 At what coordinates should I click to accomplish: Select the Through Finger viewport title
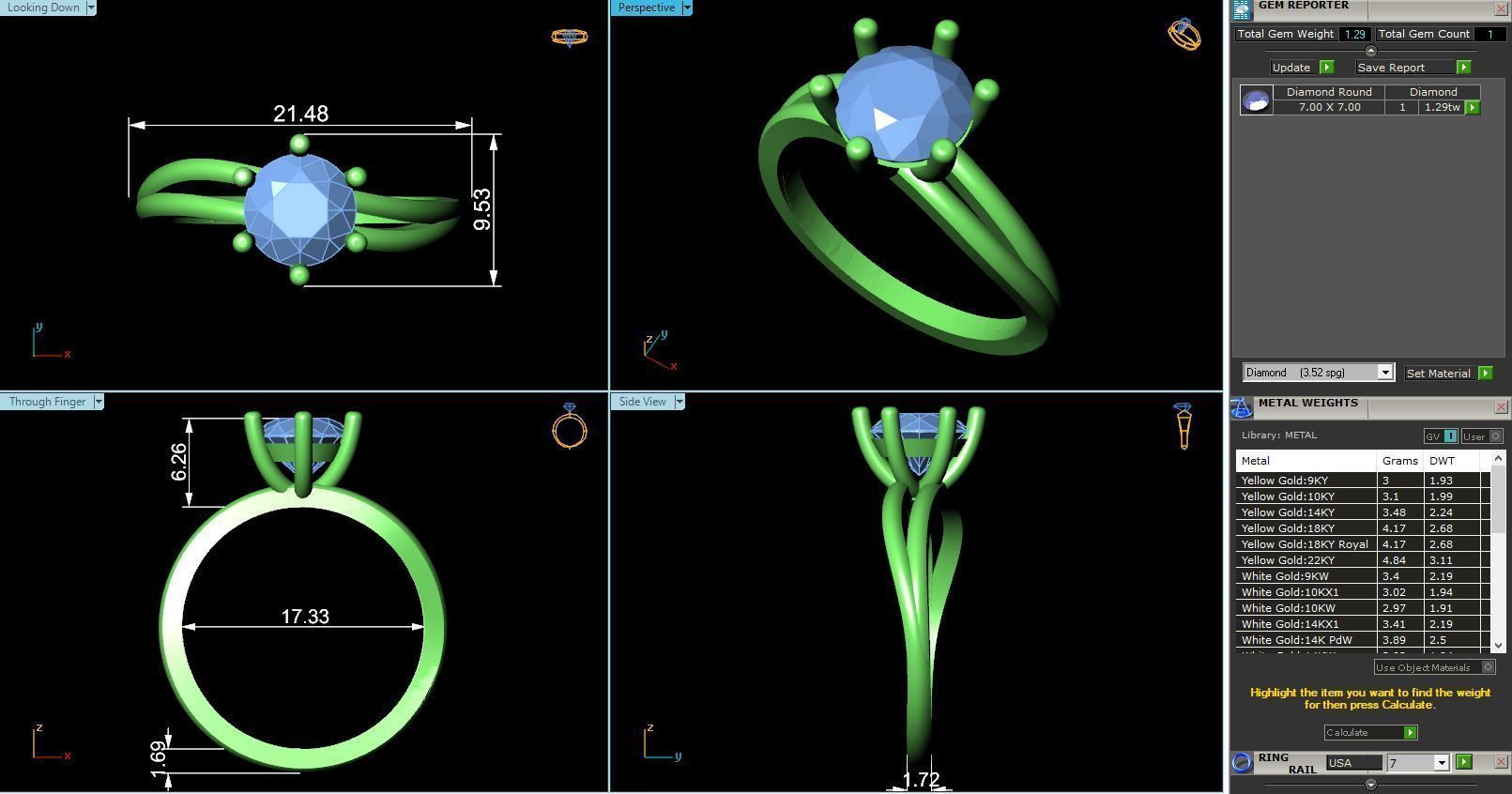pyautogui.click(x=46, y=402)
